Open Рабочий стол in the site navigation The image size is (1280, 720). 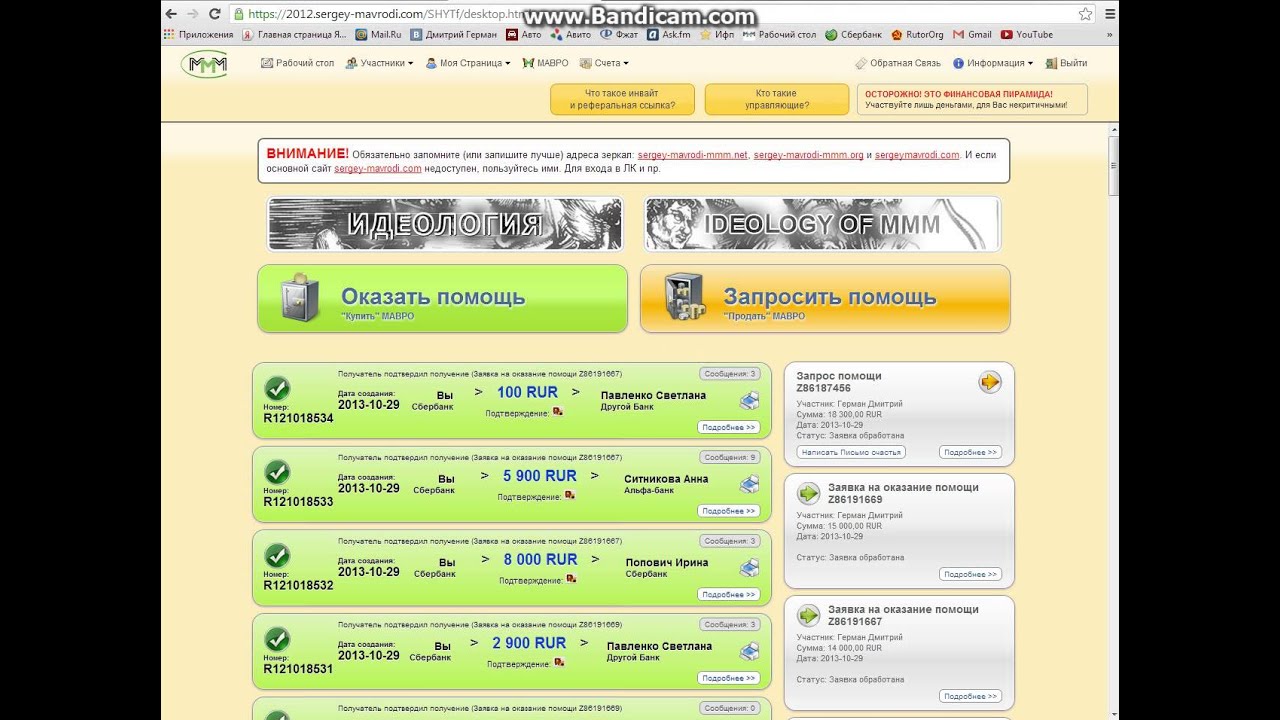pyautogui.click(x=298, y=63)
